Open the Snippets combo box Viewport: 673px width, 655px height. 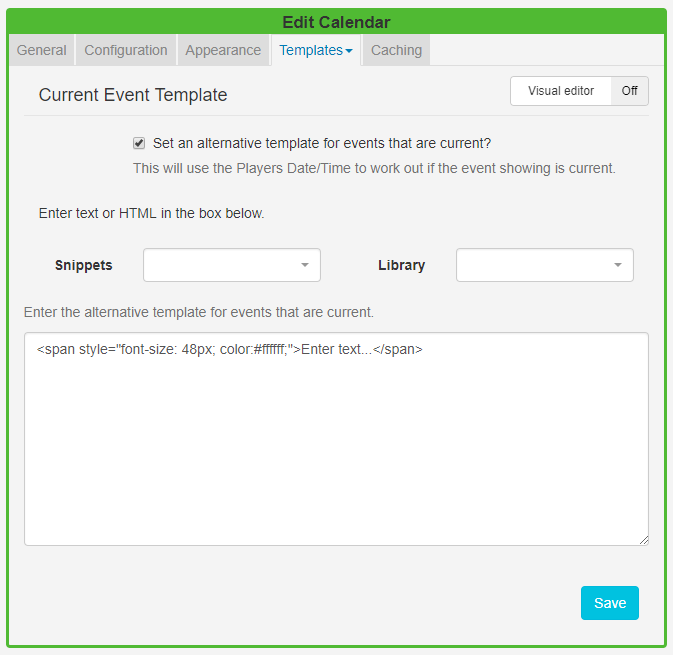[231, 265]
